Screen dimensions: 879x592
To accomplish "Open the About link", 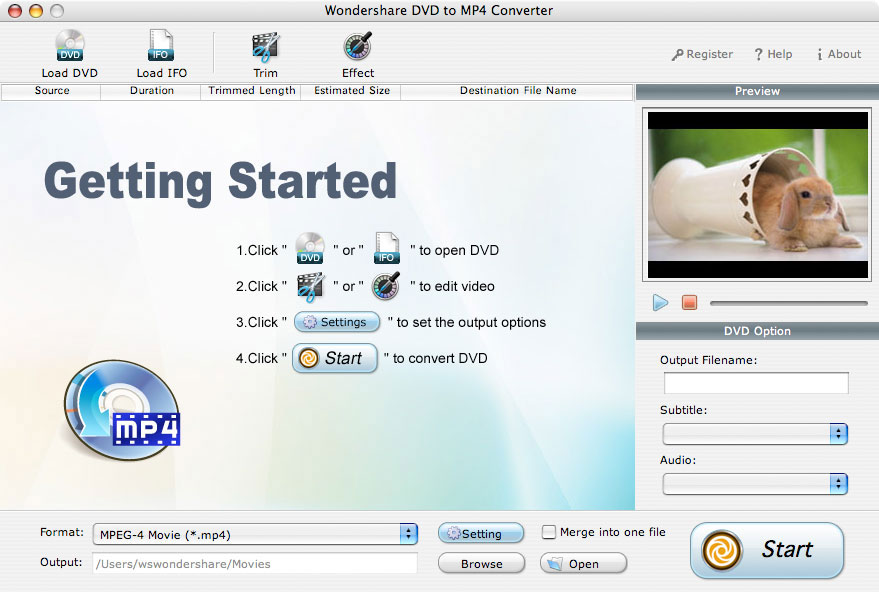I will click(839, 54).
